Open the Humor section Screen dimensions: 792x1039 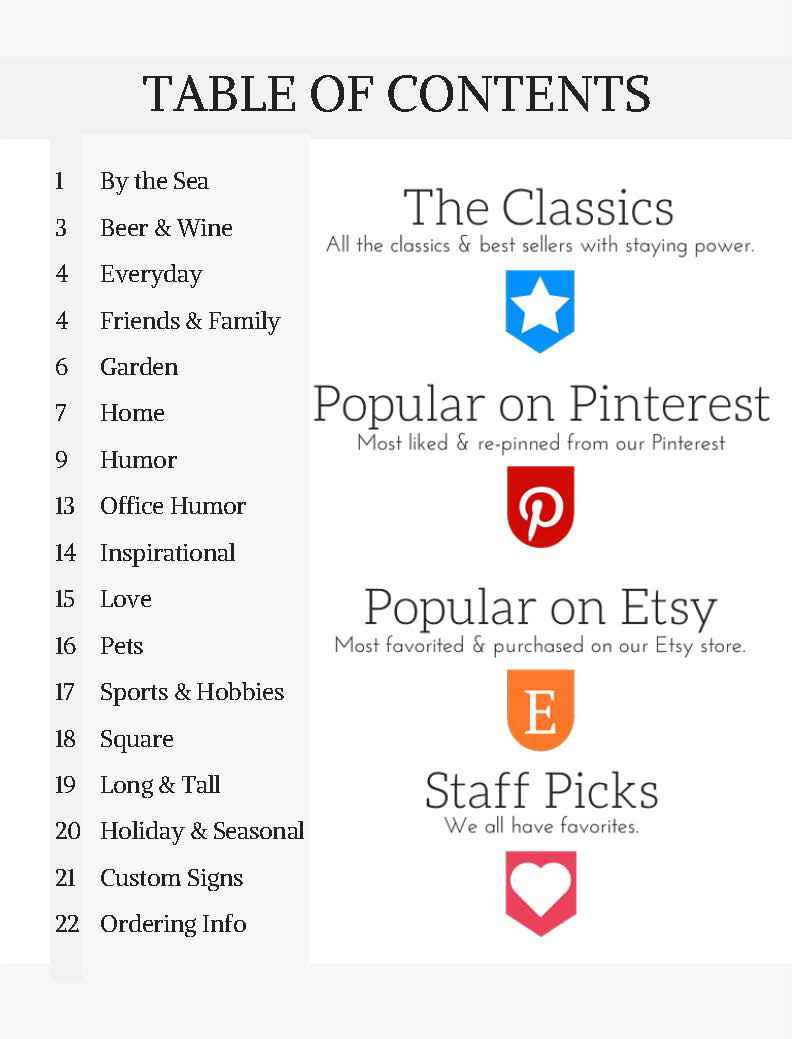pyautogui.click(x=138, y=460)
